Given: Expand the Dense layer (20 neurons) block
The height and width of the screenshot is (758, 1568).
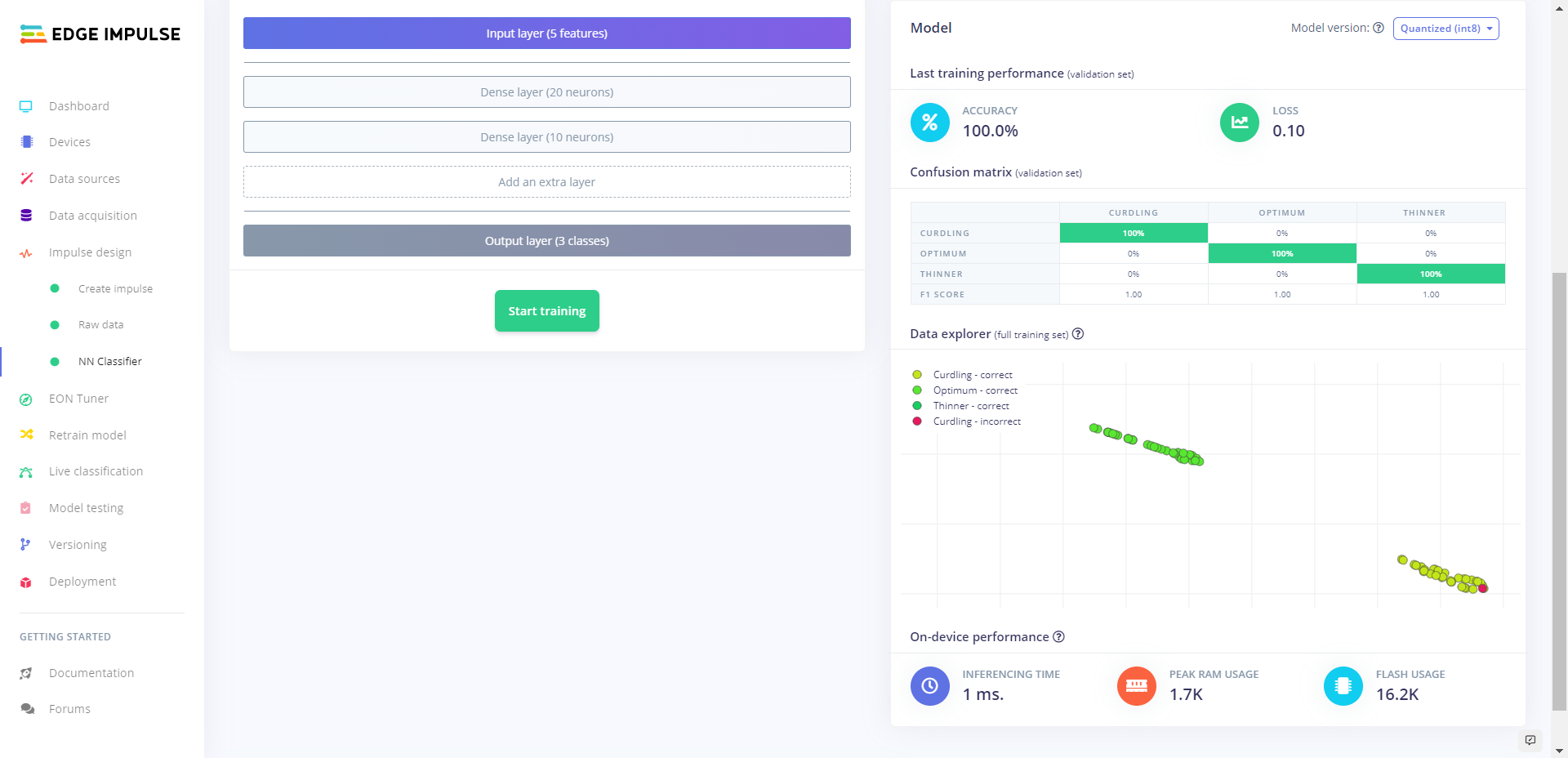Looking at the screenshot, I should 546,92.
